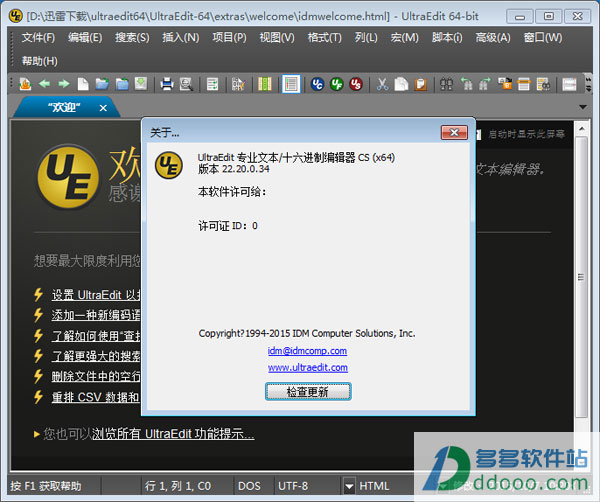This screenshot has width=600, height=502.
Task: Click the FTP close-folder toolbar icon
Action: [x=122, y=84]
